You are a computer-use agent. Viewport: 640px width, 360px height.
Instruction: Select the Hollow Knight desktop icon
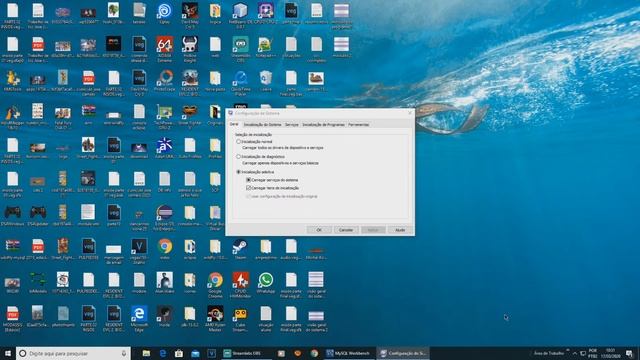(190, 48)
